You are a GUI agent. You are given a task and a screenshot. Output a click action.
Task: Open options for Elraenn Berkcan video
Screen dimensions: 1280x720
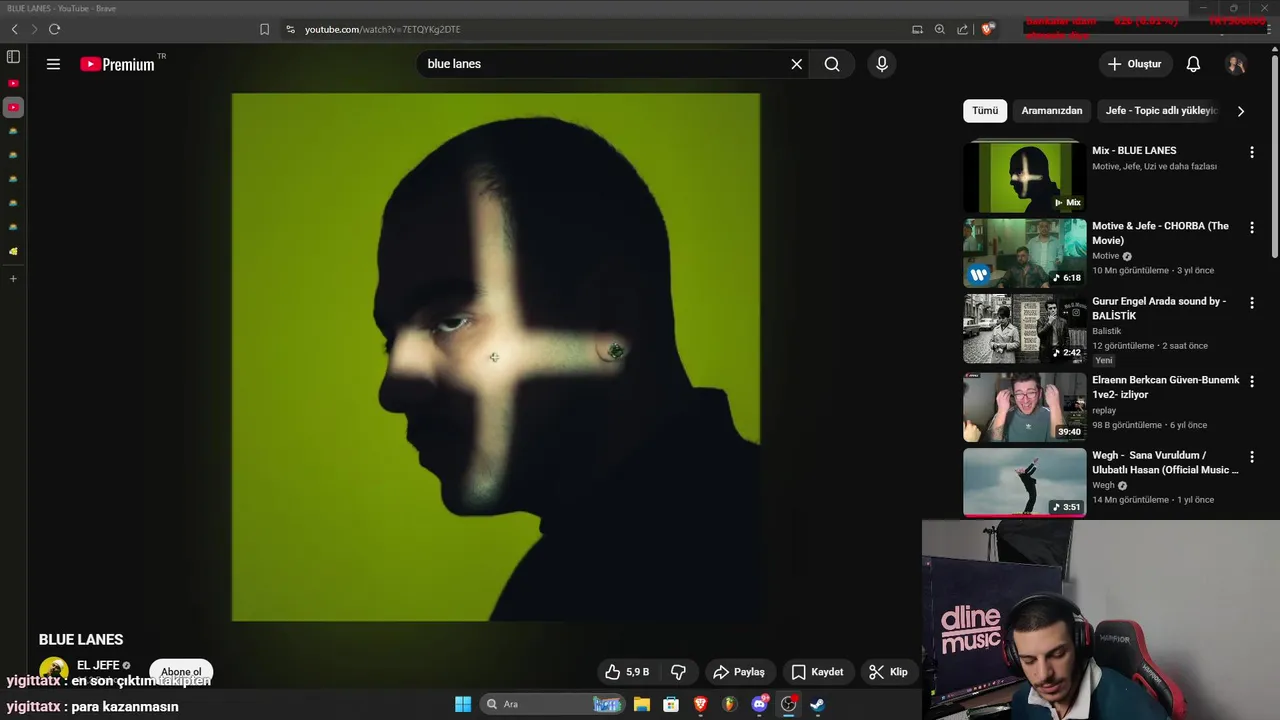1251,381
